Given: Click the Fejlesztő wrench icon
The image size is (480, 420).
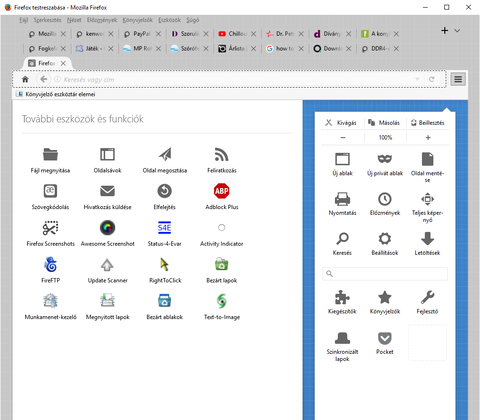Looking at the screenshot, I should click(427, 297).
